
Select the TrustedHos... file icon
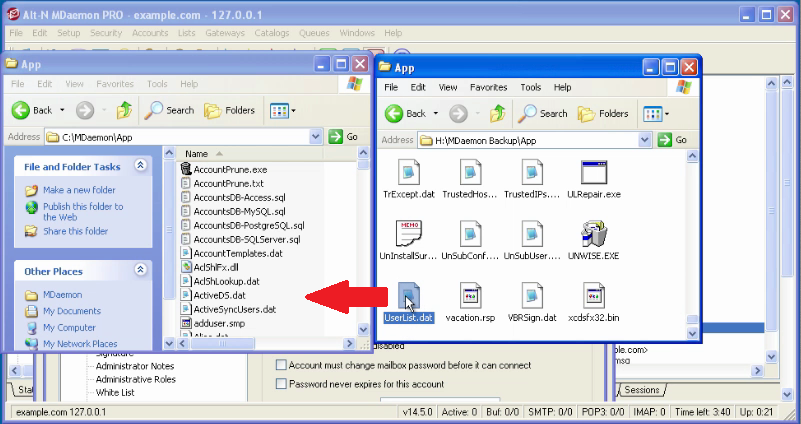(x=470, y=173)
